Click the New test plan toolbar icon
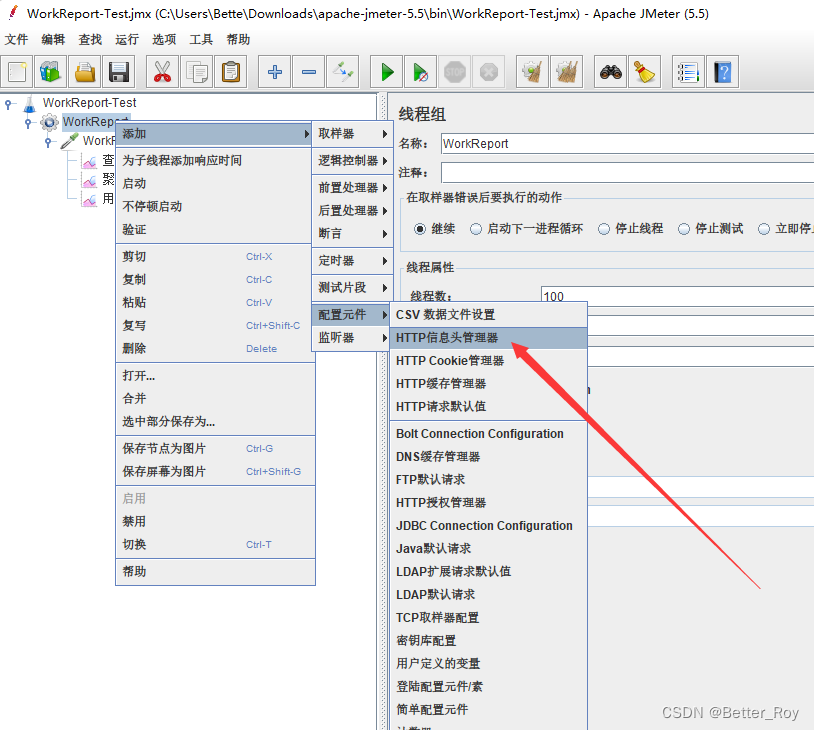 click(17, 72)
